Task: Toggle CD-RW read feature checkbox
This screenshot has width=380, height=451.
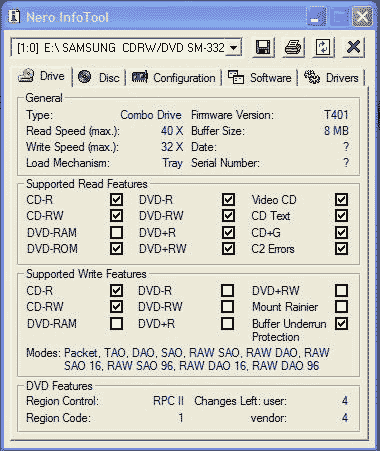Action: pos(116,216)
